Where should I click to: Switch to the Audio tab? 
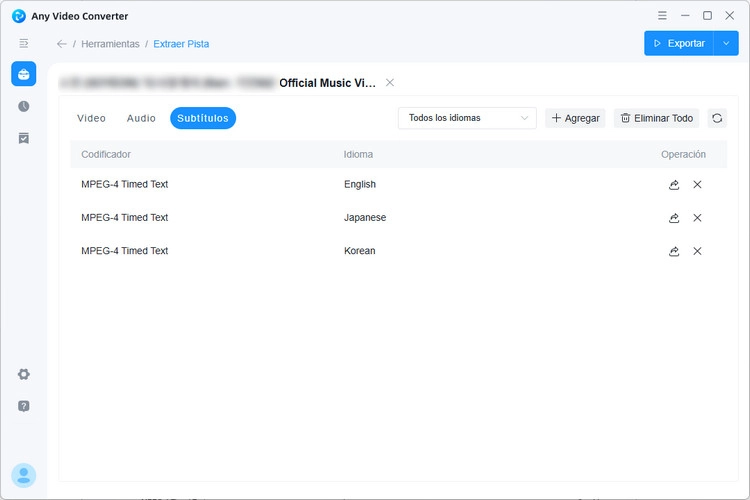point(141,118)
